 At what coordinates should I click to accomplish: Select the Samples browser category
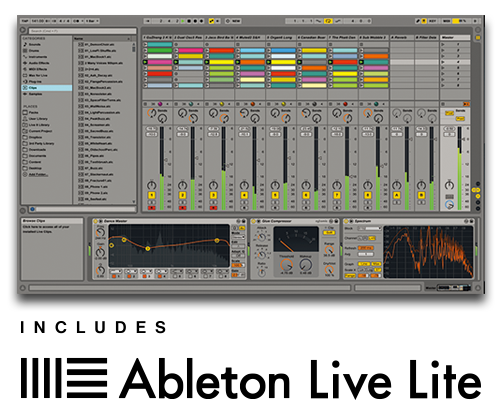(35, 94)
